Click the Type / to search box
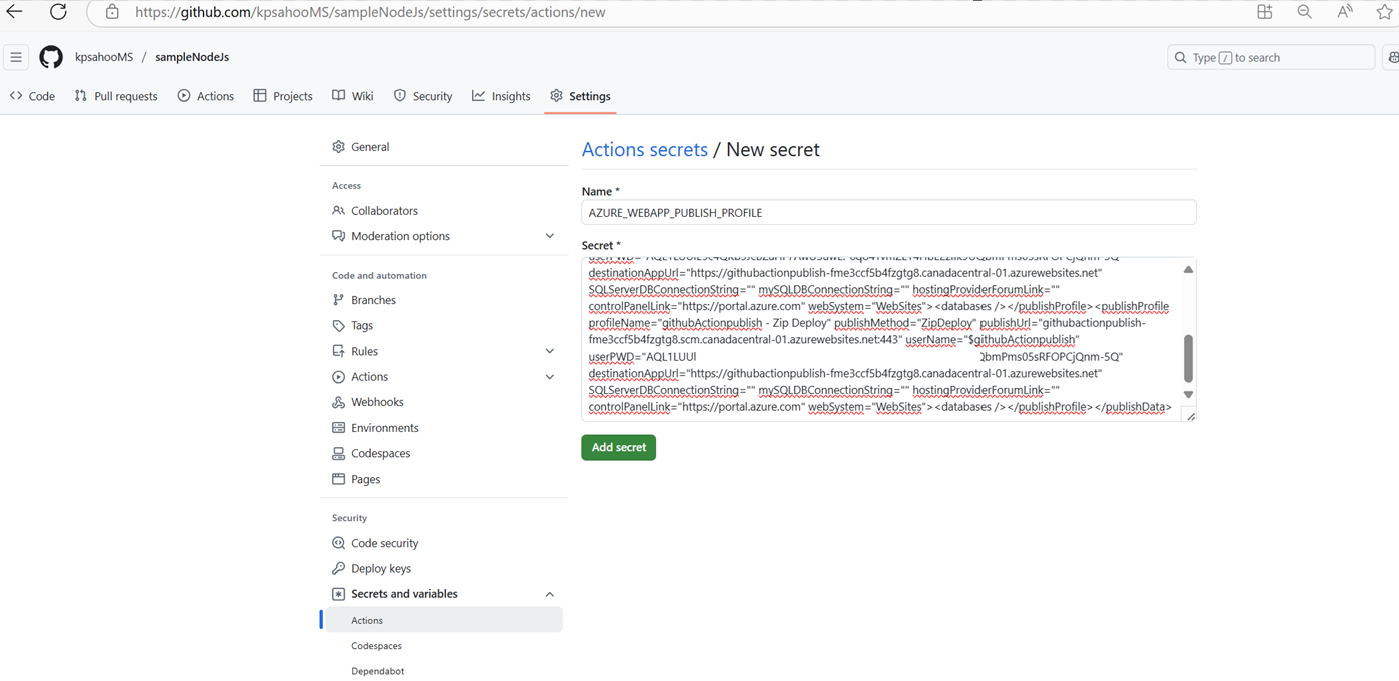This screenshot has width=1399, height=681. pos(1271,58)
